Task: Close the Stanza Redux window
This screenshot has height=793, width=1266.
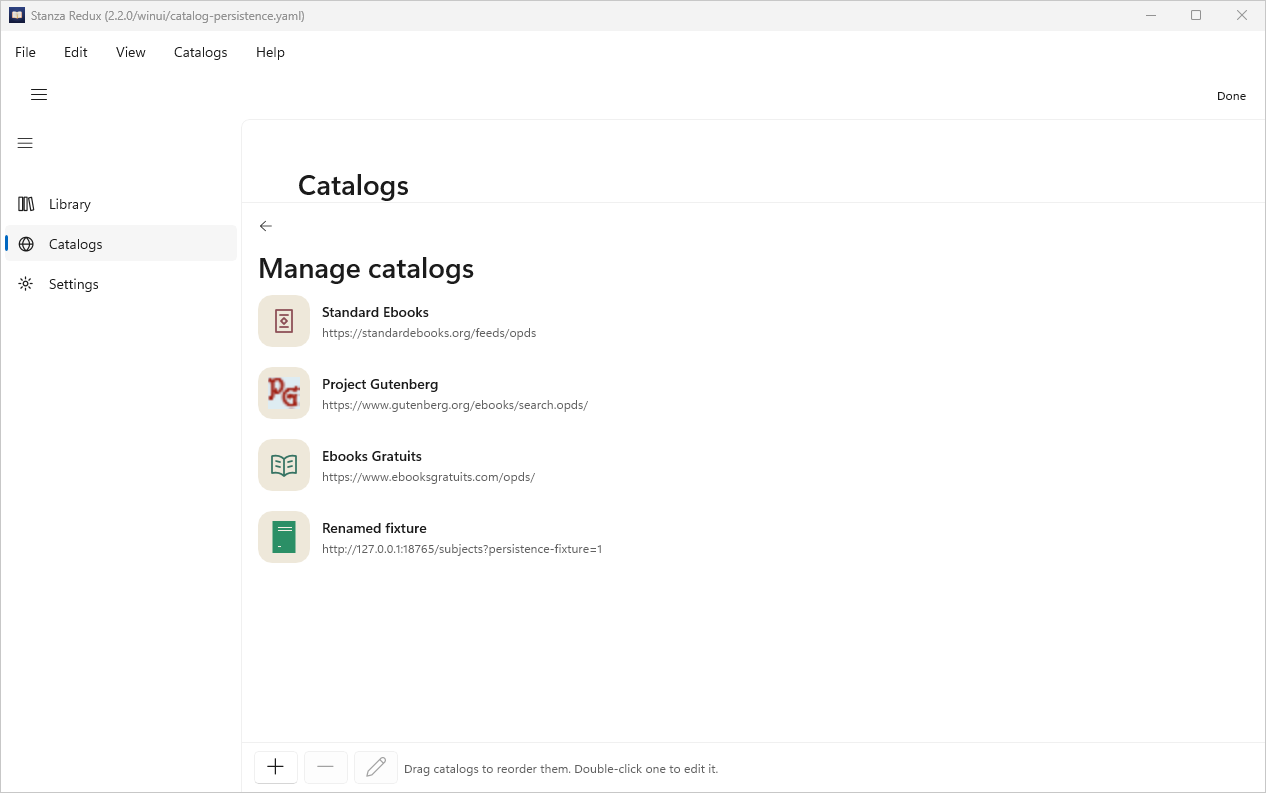Action: [x=1242, y=15]
